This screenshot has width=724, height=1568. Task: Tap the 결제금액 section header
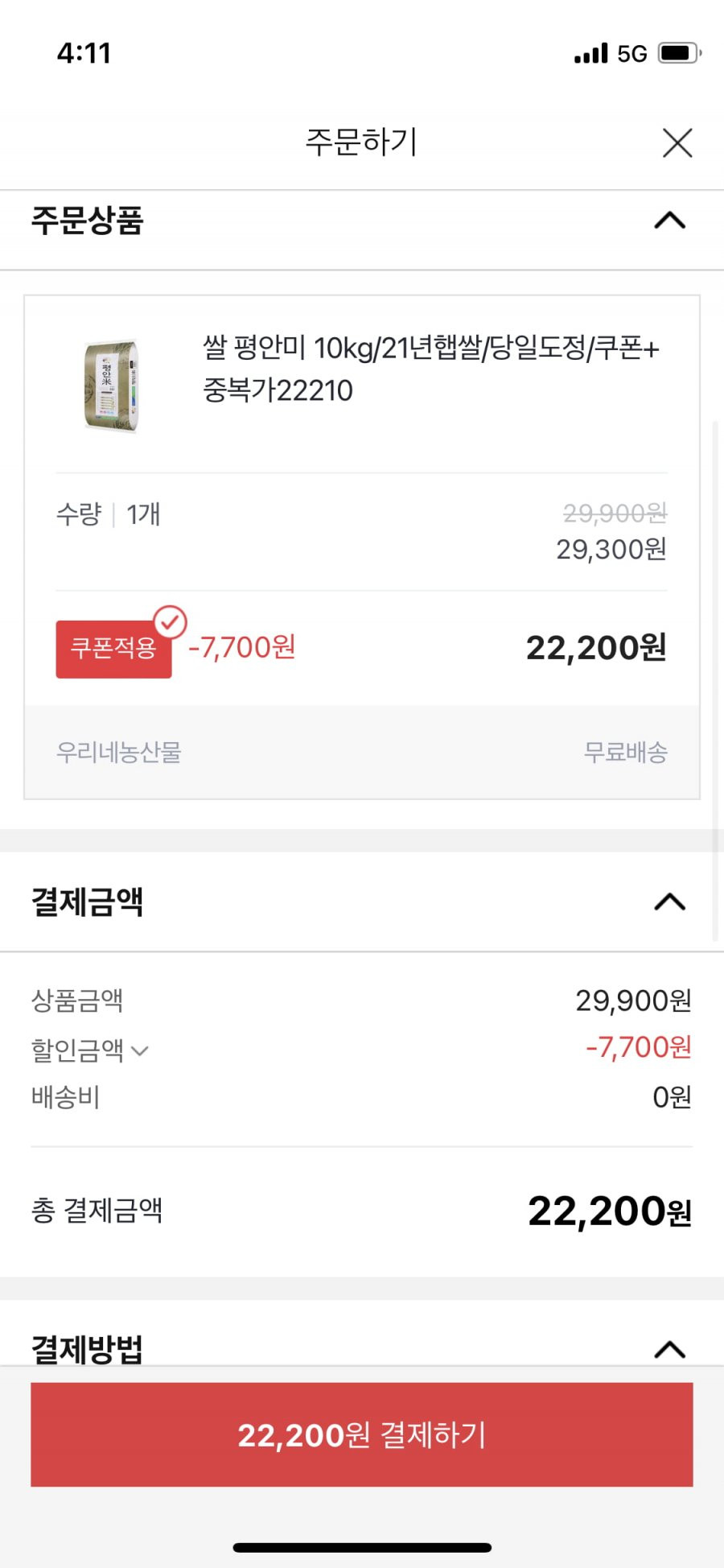click(x=87, y=902)
